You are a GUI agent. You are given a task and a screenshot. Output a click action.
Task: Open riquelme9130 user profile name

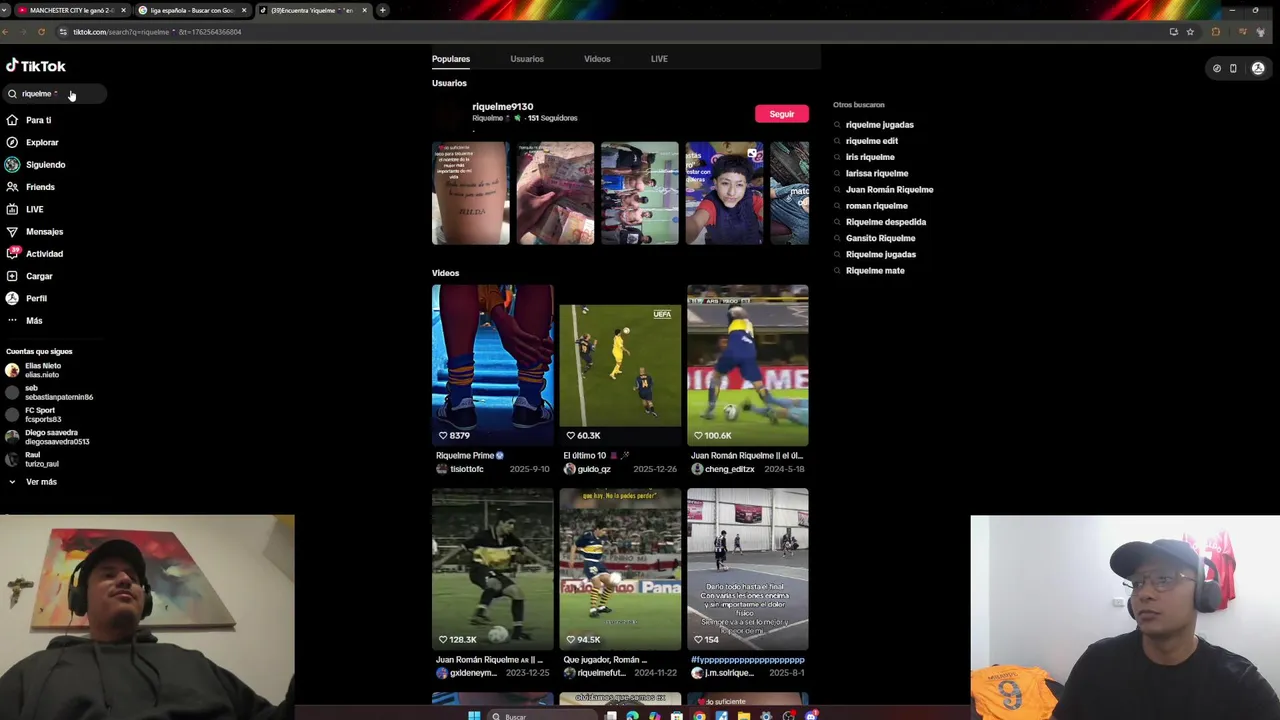click(x=502, y=107)
